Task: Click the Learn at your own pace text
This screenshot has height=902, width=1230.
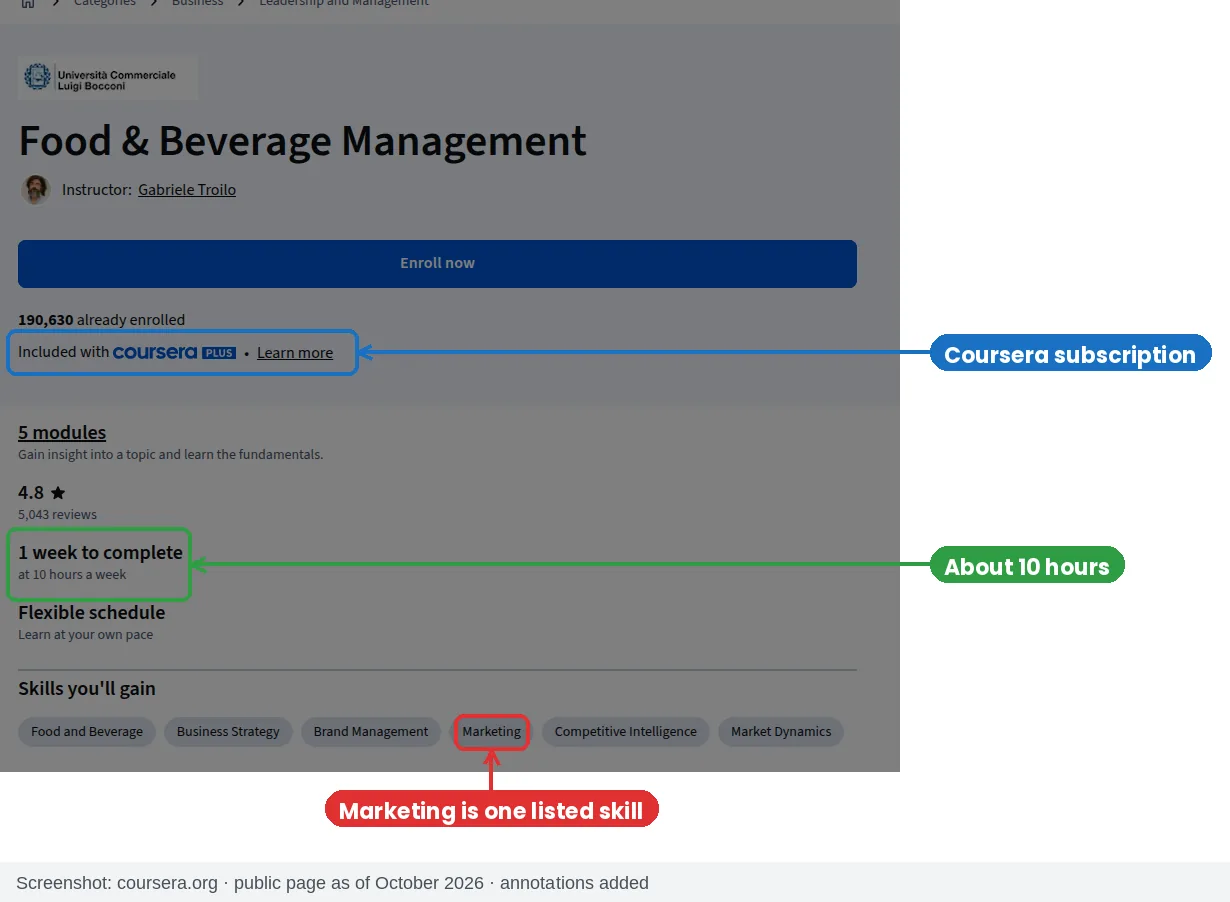Action: tap(86, 635)
